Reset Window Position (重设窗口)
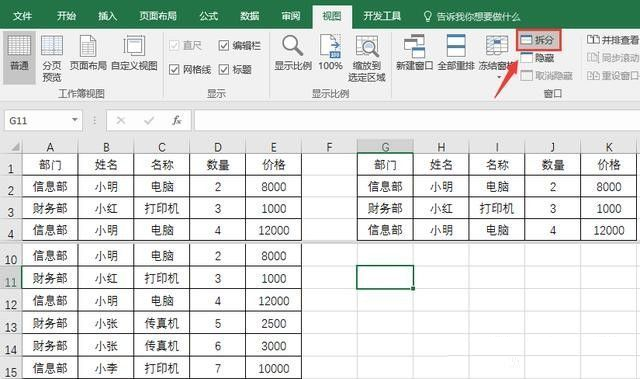 click(x=613, y=75)
